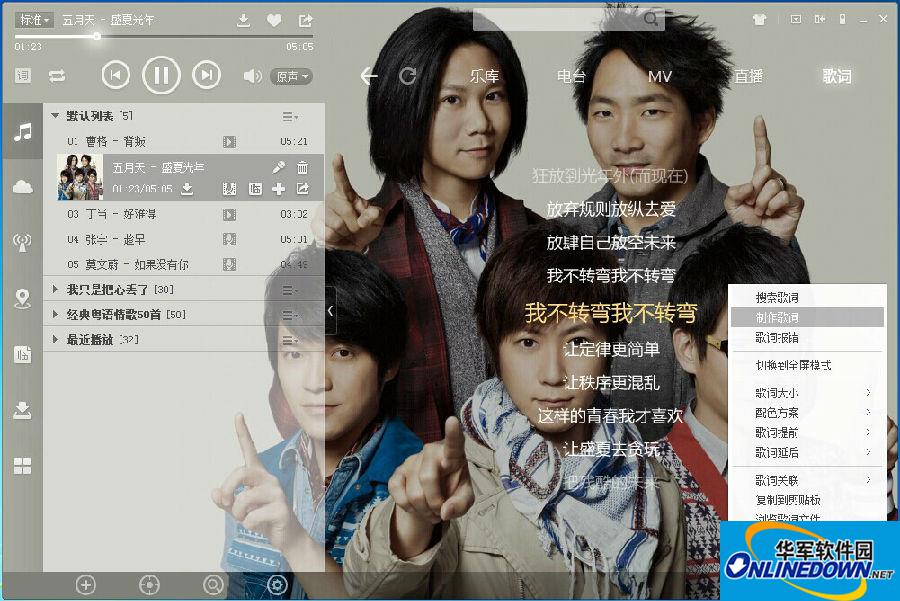Screen dimensions: 900x601
Task: Open the cloud music sidebar icon
Action: pyautogui.click(x=22, y=187)
